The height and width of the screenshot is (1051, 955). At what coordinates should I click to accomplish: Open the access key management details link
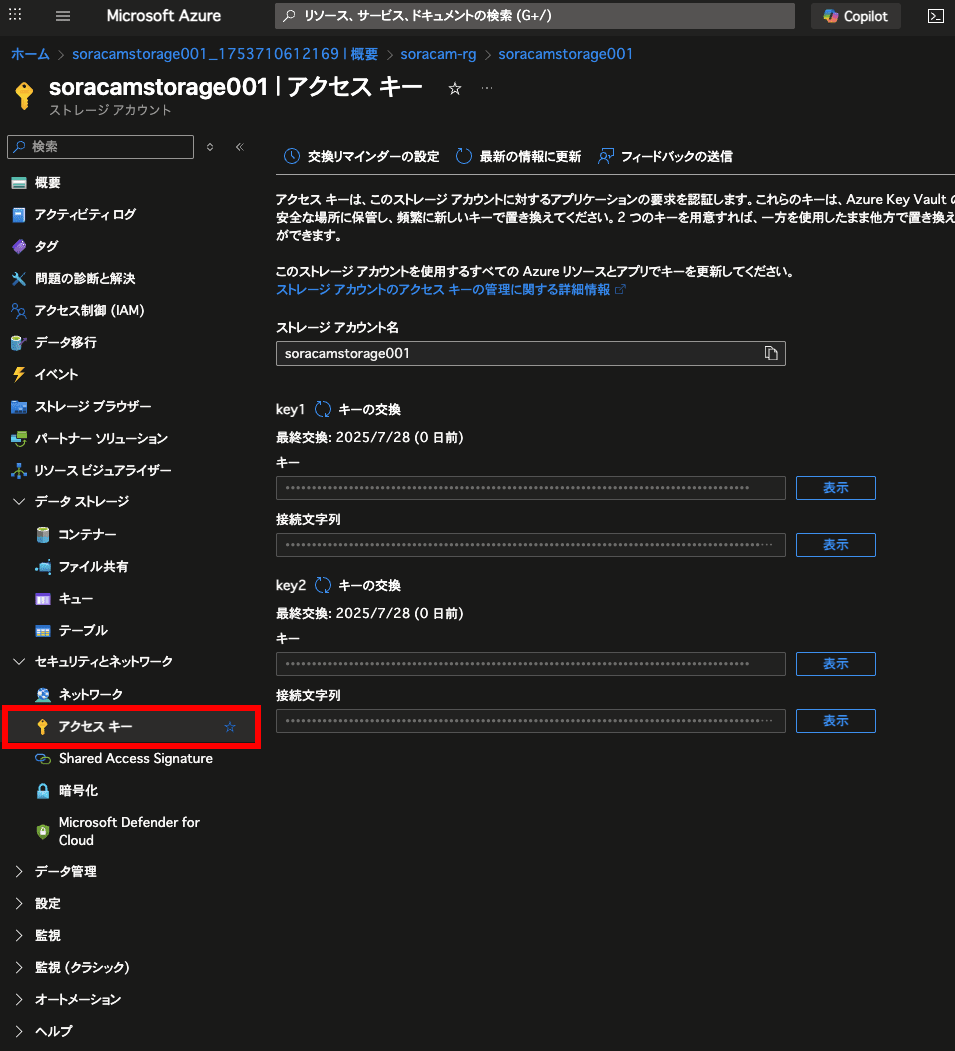pyautogui.click(x=450, y=290)
